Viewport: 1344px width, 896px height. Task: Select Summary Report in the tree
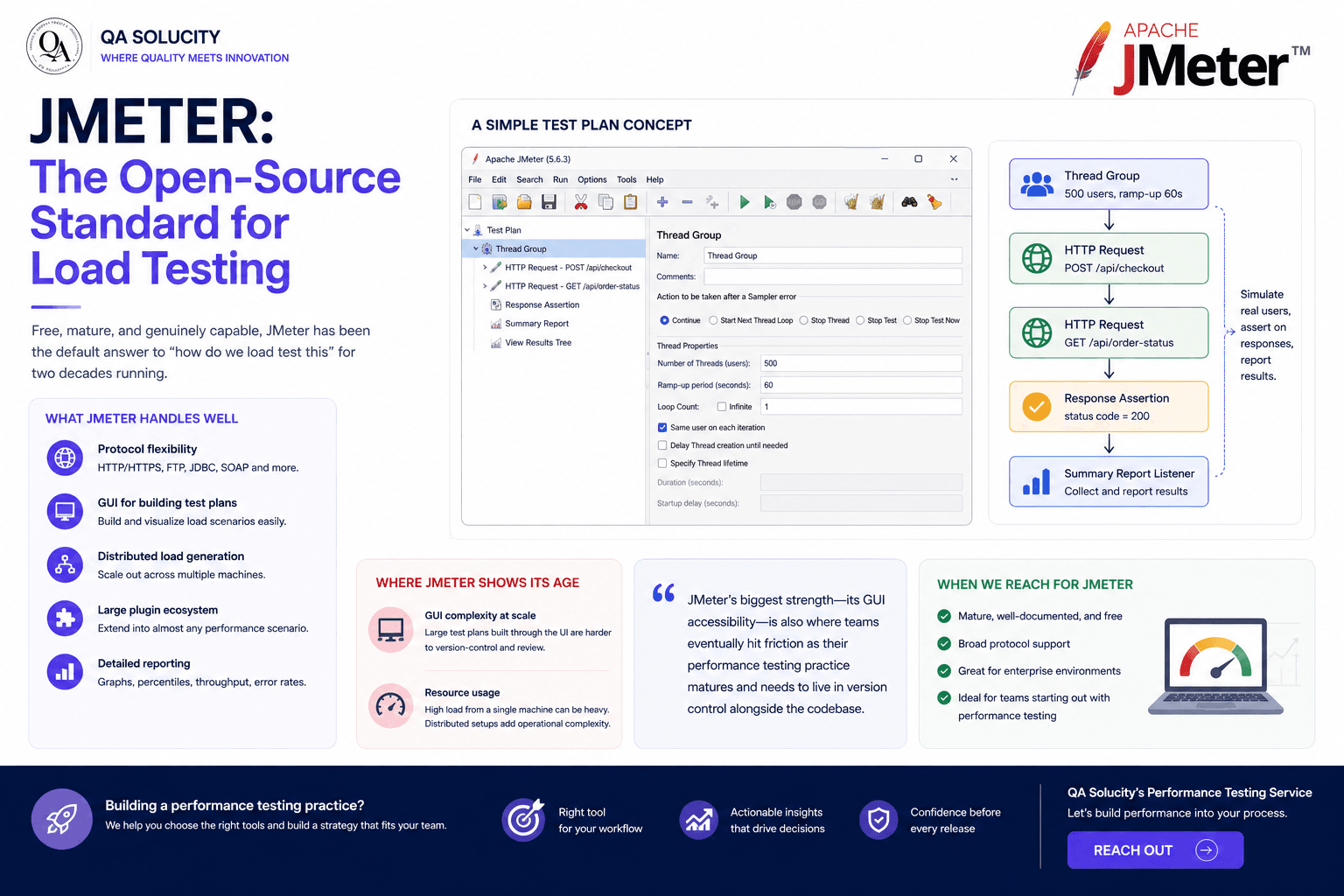pos(536,324)
